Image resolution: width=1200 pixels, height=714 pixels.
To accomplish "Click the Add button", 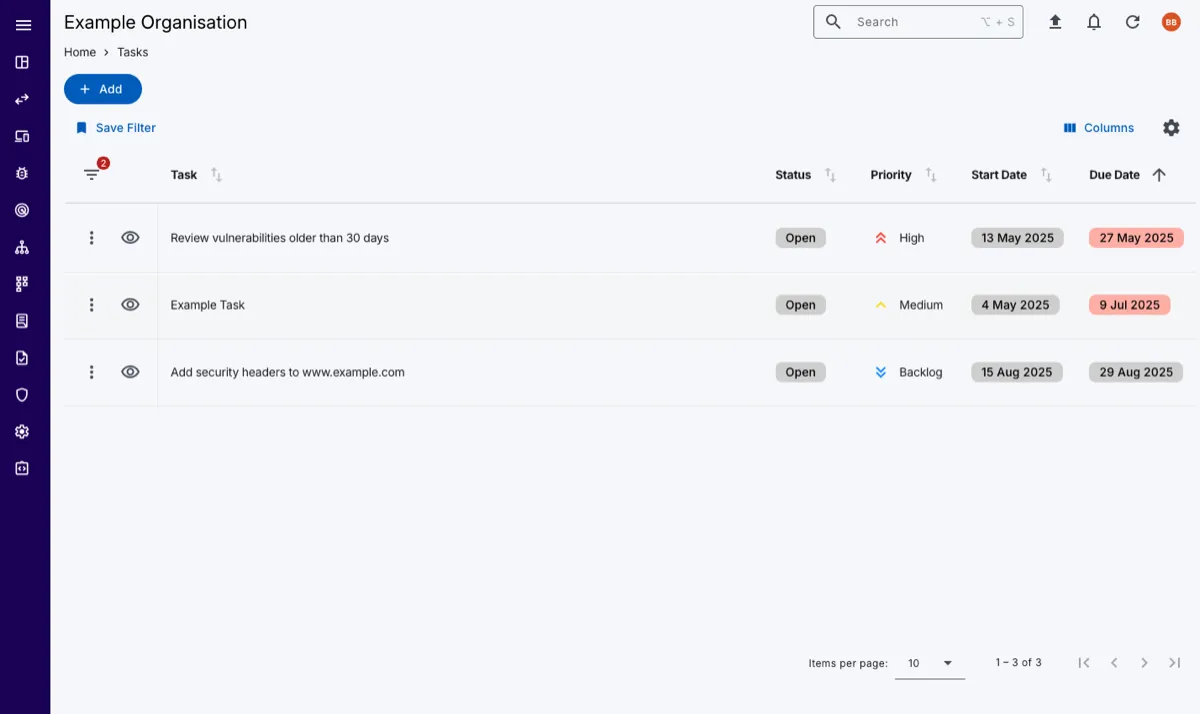I will click(x=102, y=89).
